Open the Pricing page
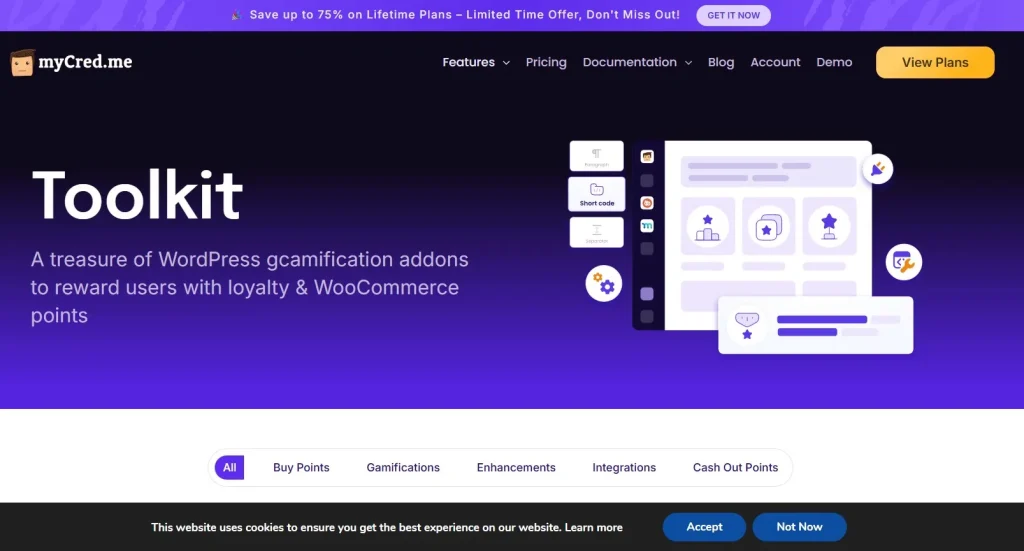This screenshot has width=1024, height=551. pos(546,63)
